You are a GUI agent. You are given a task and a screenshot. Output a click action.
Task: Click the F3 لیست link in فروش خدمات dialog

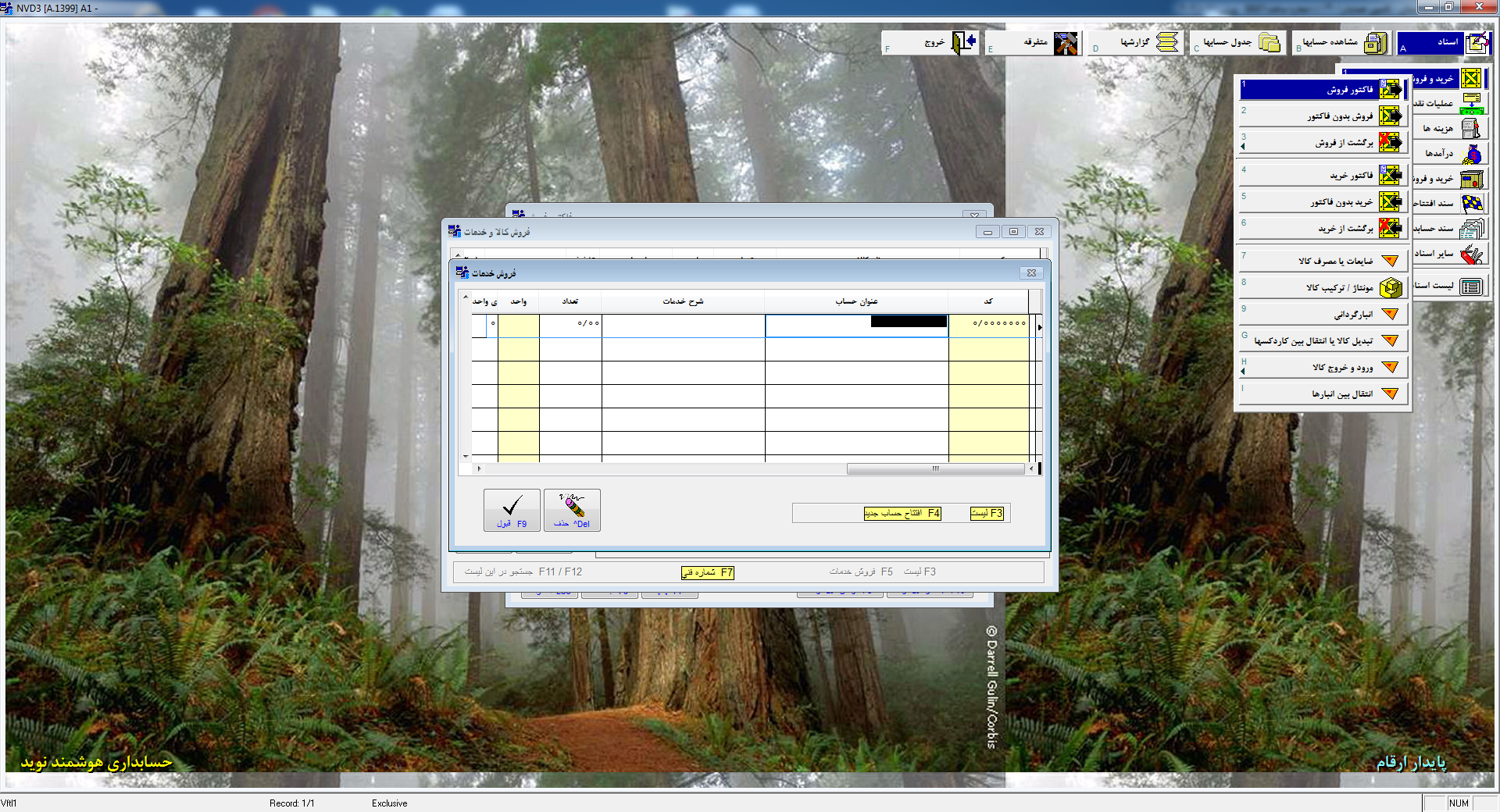[x=987, y=513]
